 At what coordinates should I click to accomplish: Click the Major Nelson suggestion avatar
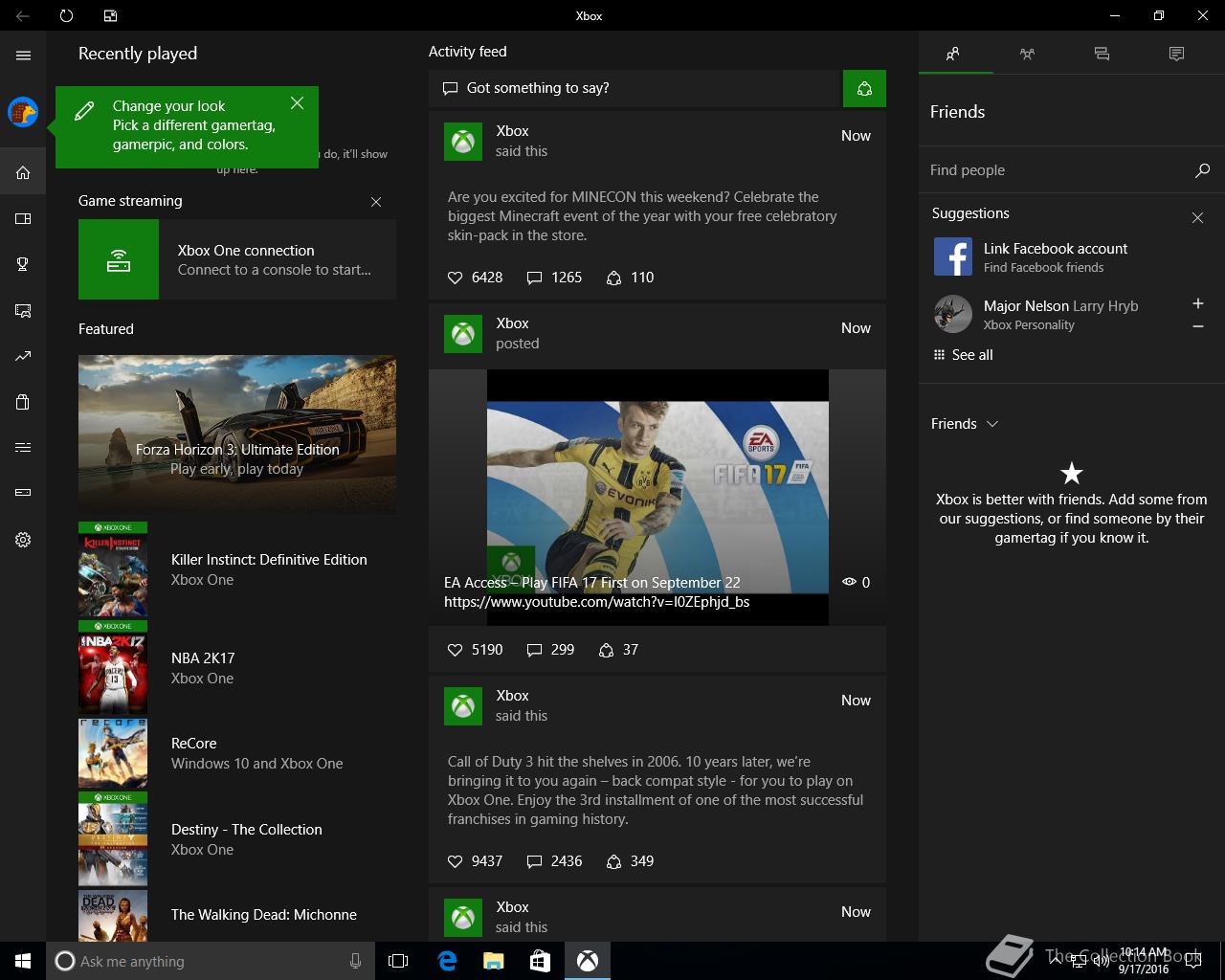952,314
